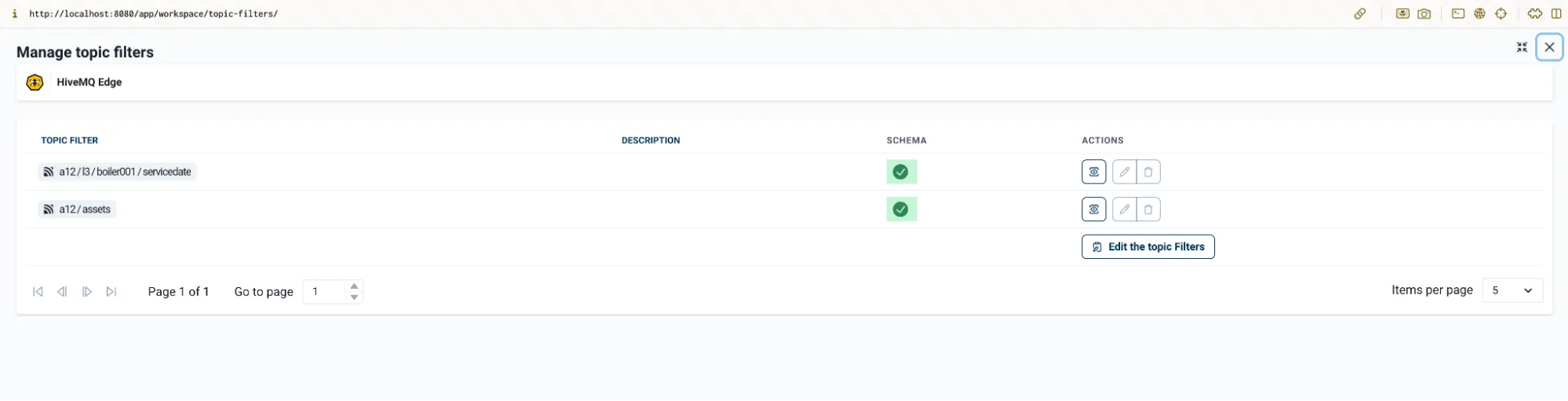Focus the Go to page input field
The height and width of the screenshot is (401, 1568).
[325, 292]
